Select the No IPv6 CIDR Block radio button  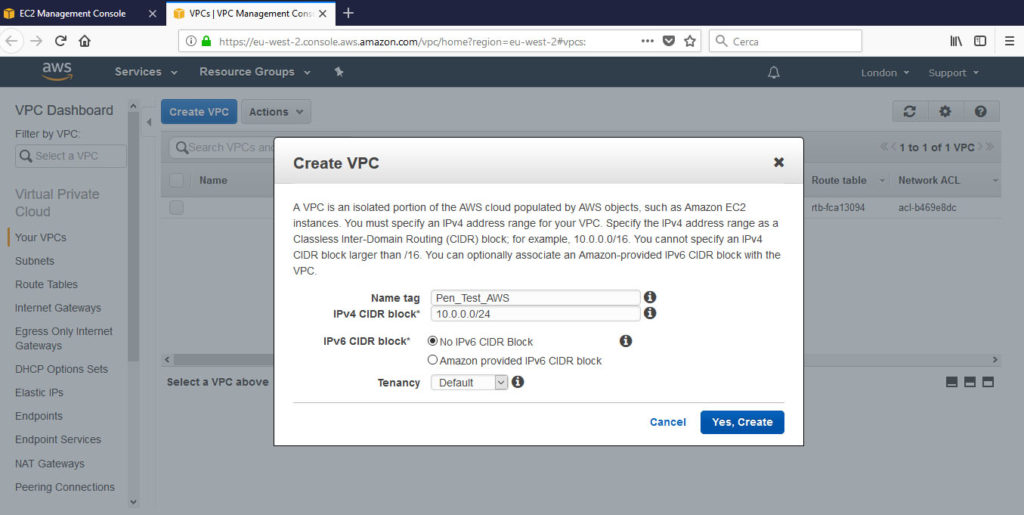click(432, 341)
